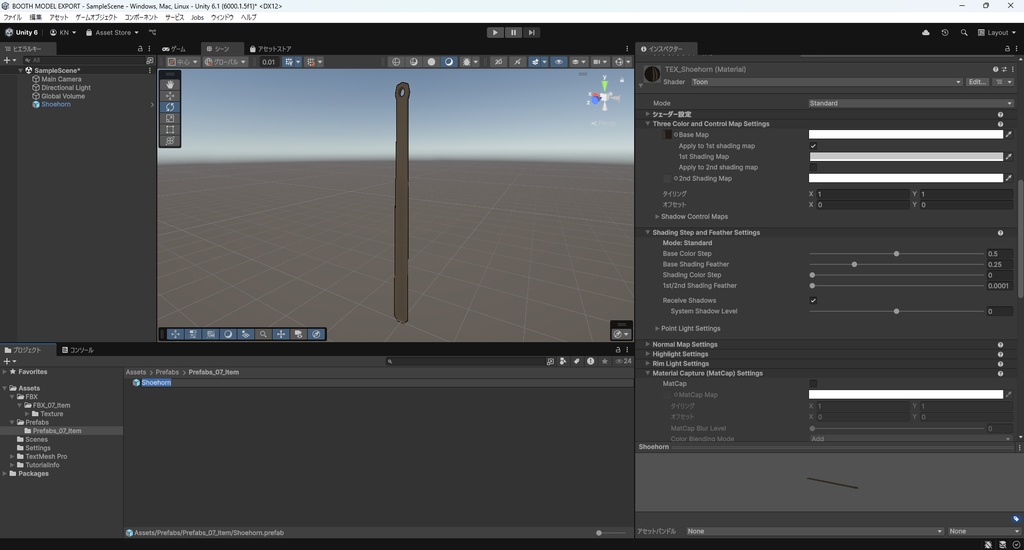Open the Asset Store dropdown button
Image resolution: width=1024 pixels, height=550 pixels.
pos(112,33)
